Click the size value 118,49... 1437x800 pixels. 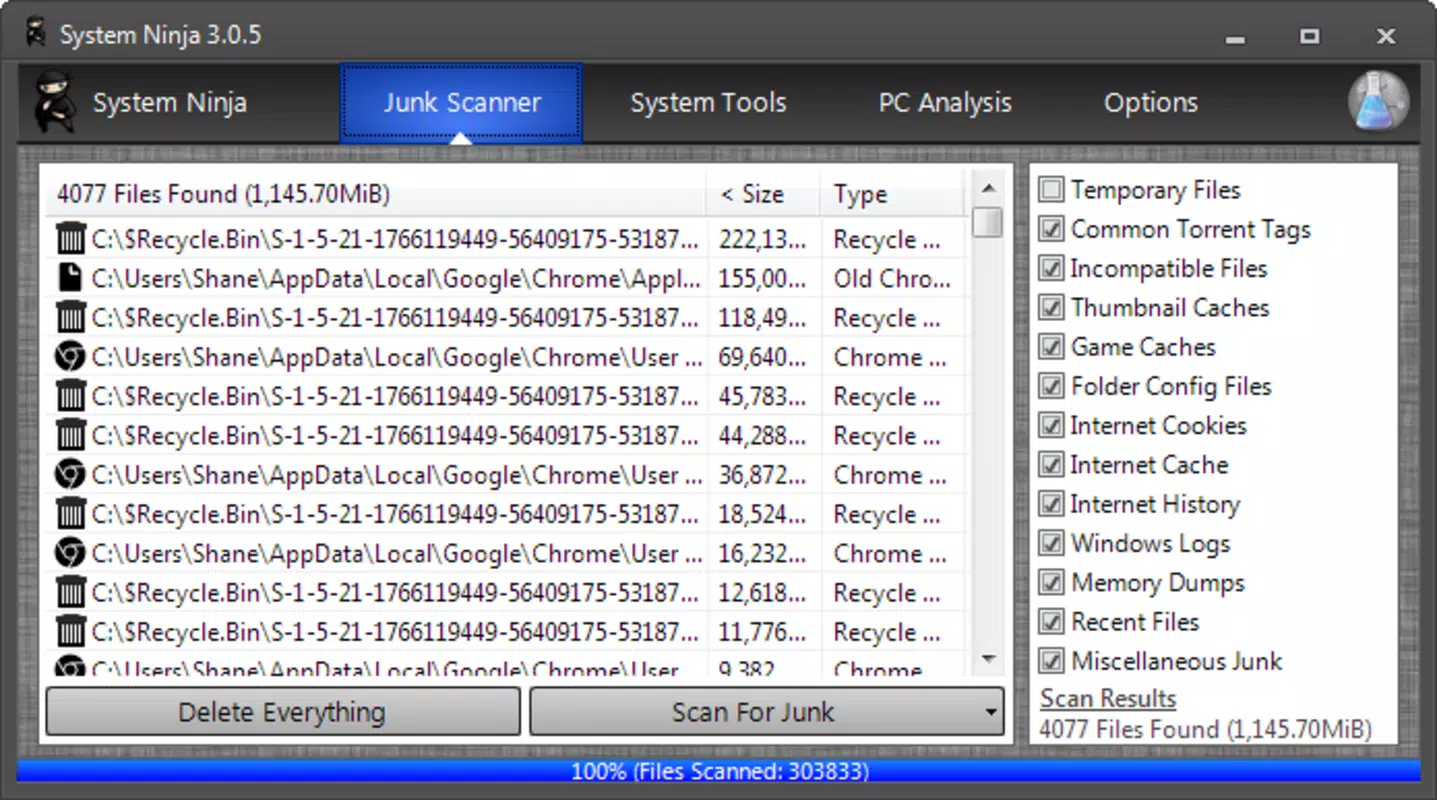point(763,318)
